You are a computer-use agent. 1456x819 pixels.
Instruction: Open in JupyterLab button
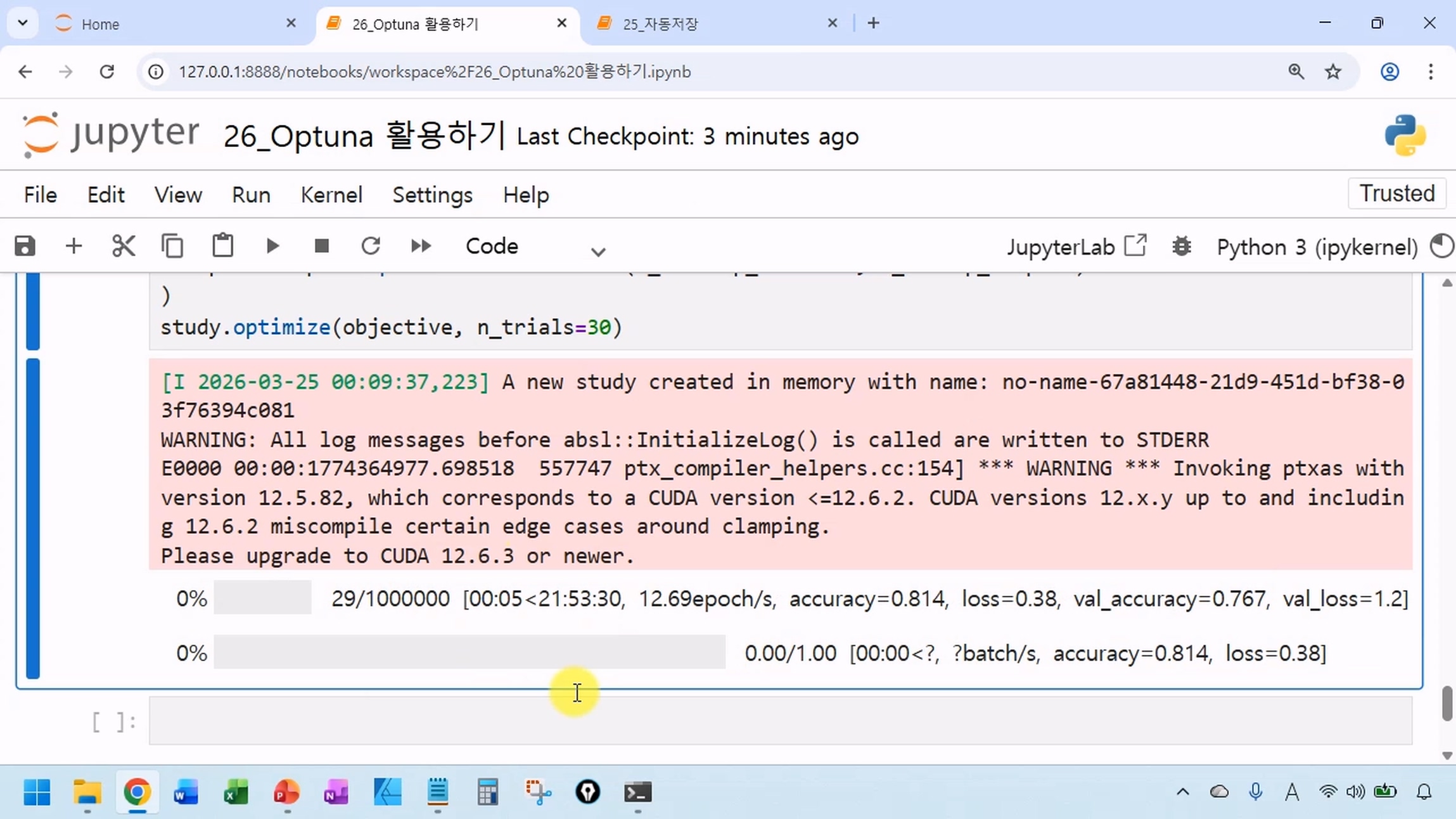[x=1076, y=247]
